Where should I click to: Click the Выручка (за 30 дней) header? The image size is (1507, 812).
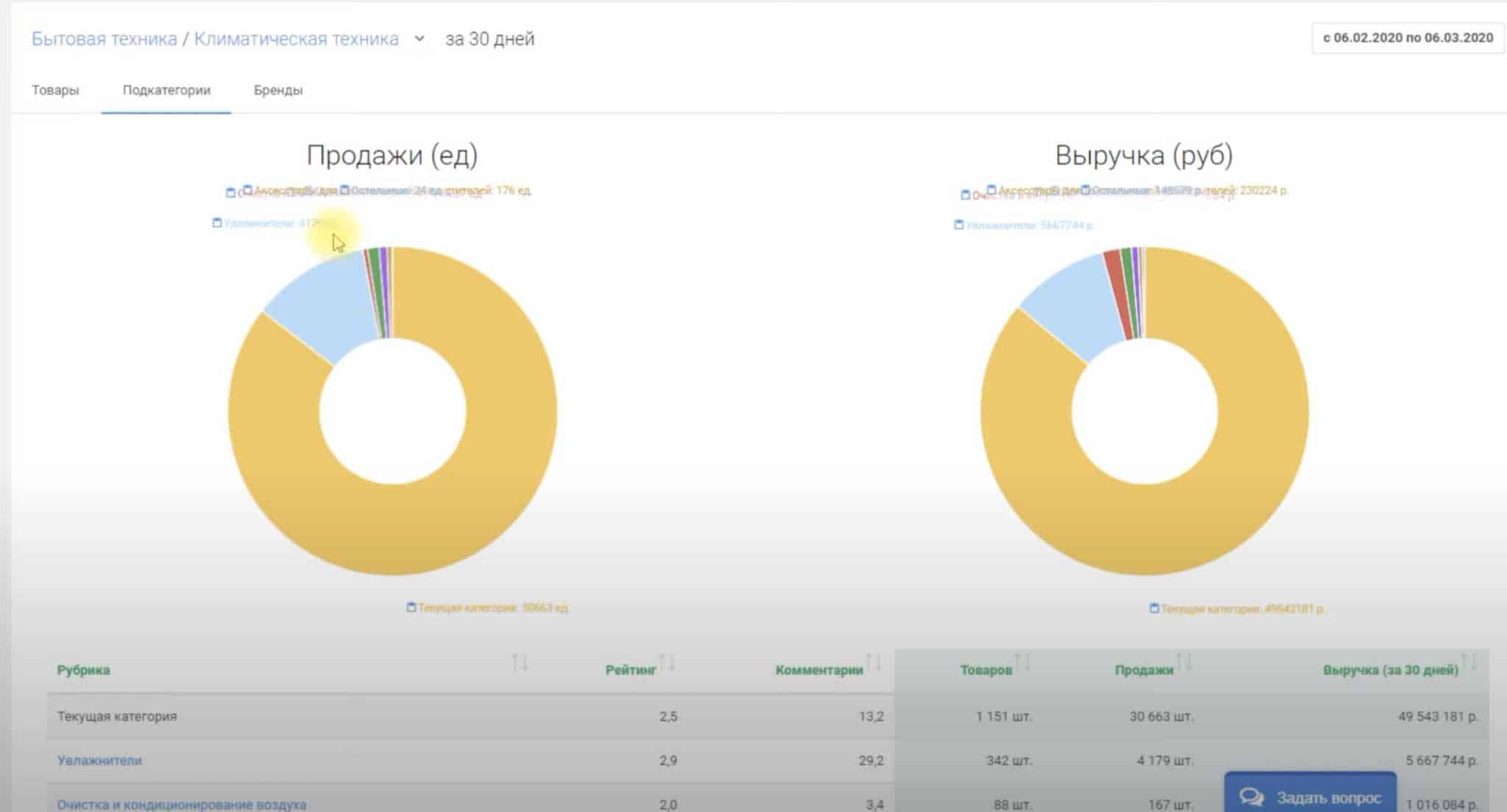coord(1391,670)
